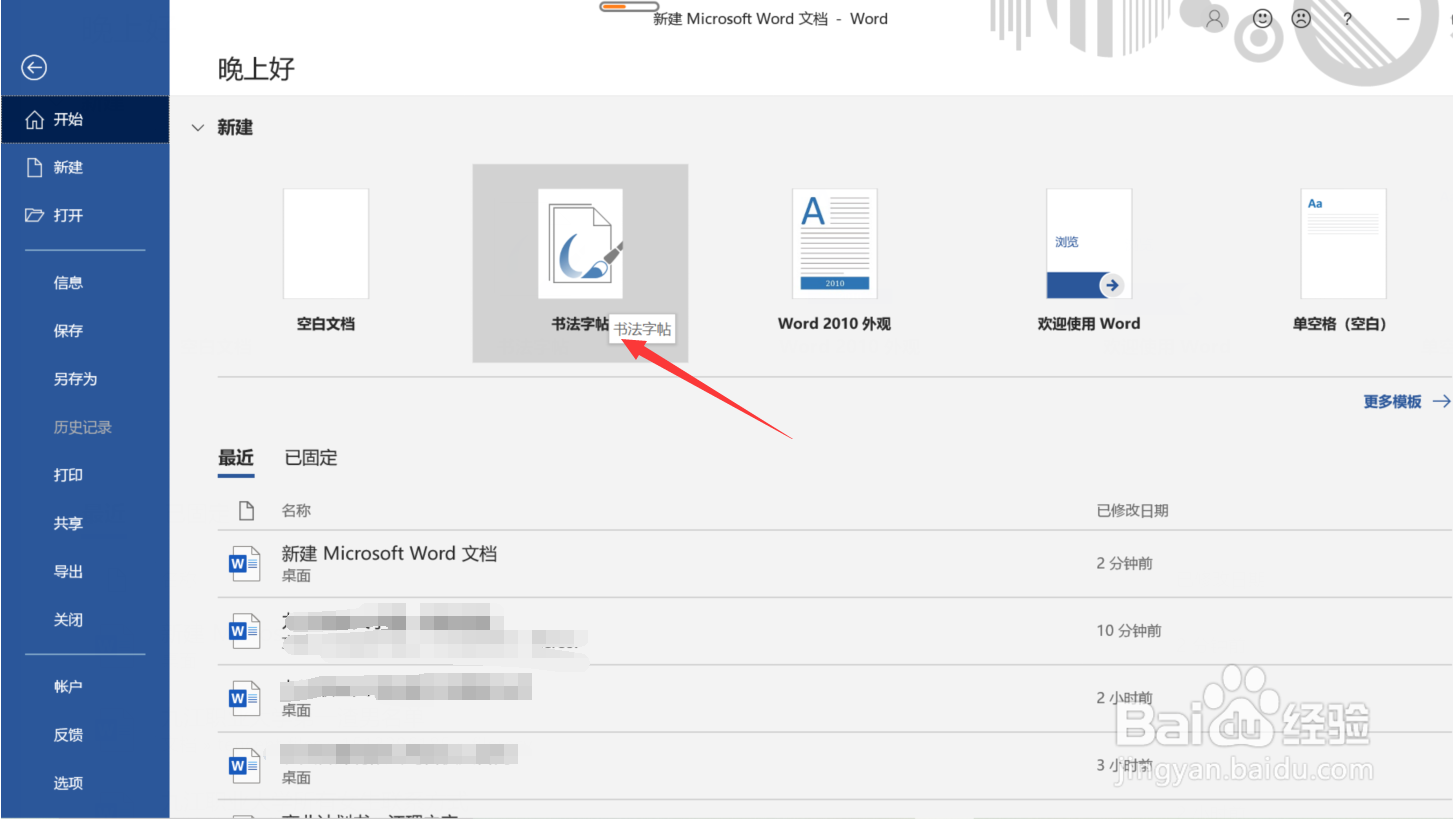
Task: Click the back arrow circle icon
Action: click(x=35, y=67)
